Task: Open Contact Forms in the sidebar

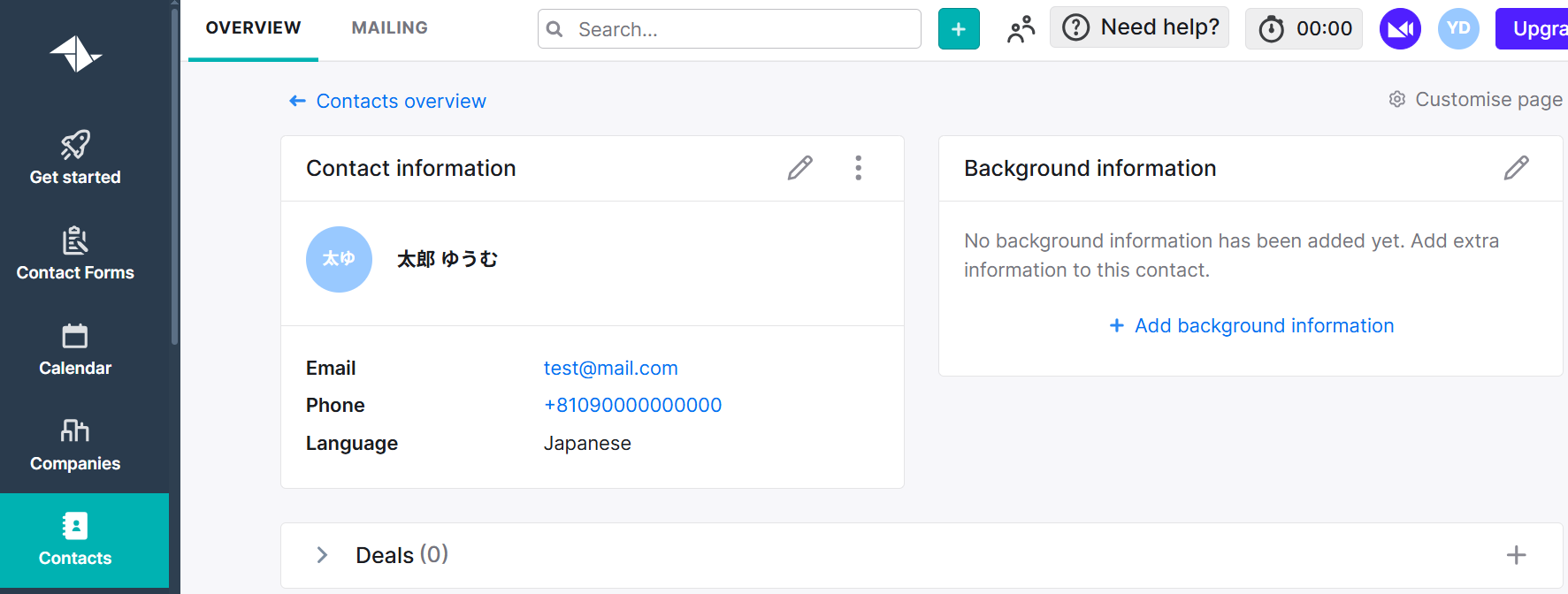Action: click(x=75, y=254)
